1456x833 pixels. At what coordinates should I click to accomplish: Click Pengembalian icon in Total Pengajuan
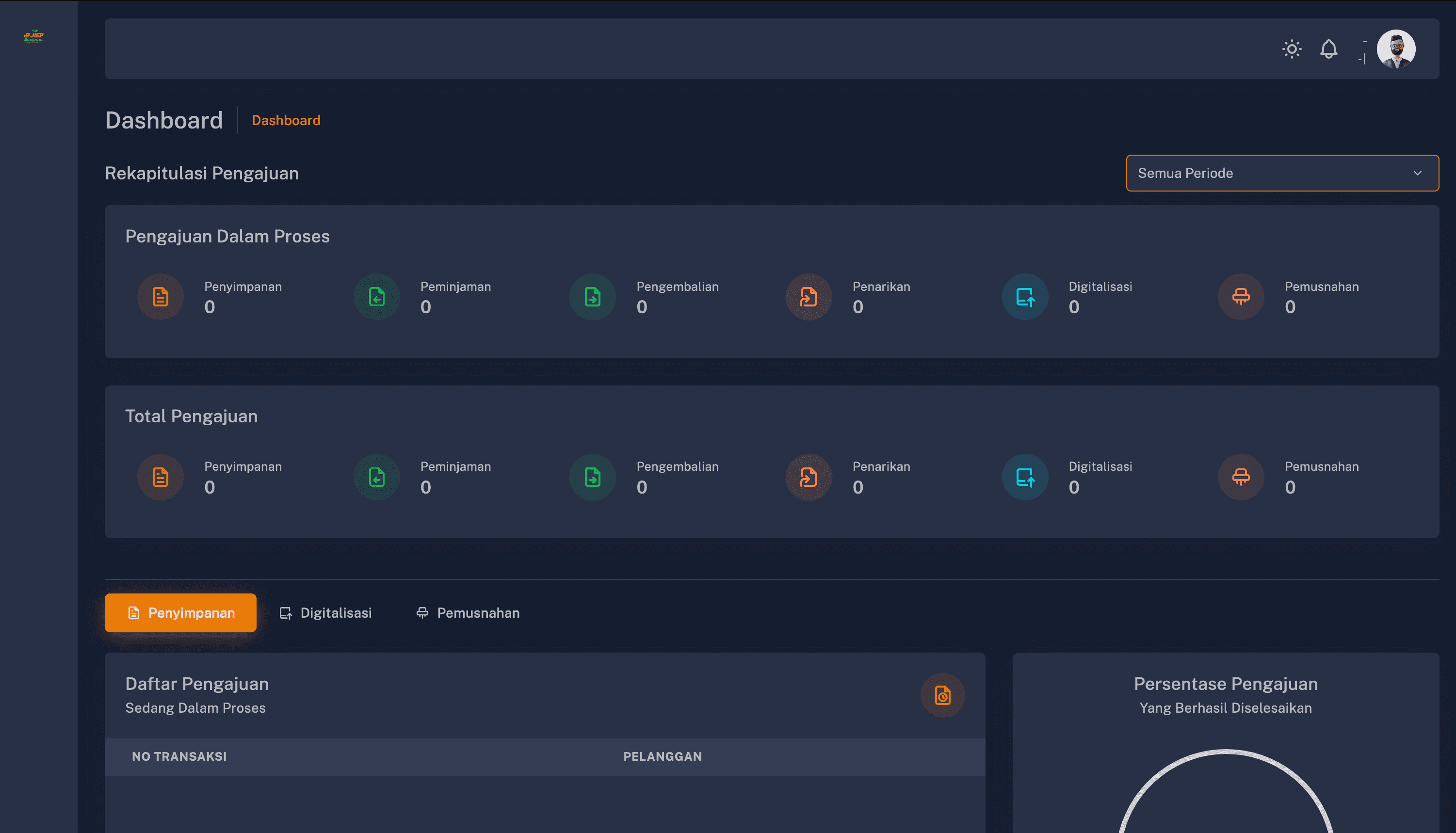click(593, 477)
